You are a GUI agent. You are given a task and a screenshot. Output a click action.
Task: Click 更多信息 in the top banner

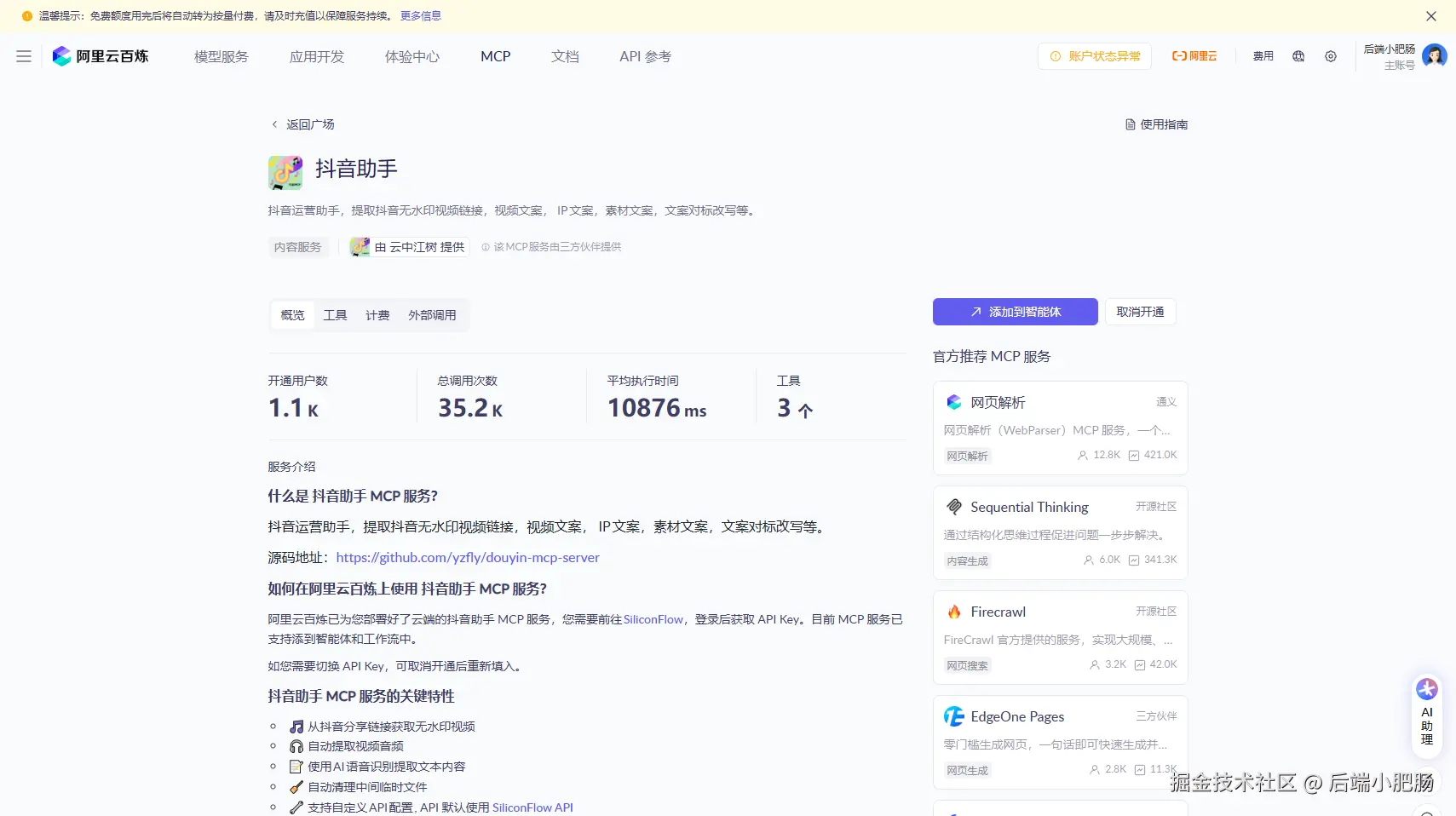click(x=421, y=16)
